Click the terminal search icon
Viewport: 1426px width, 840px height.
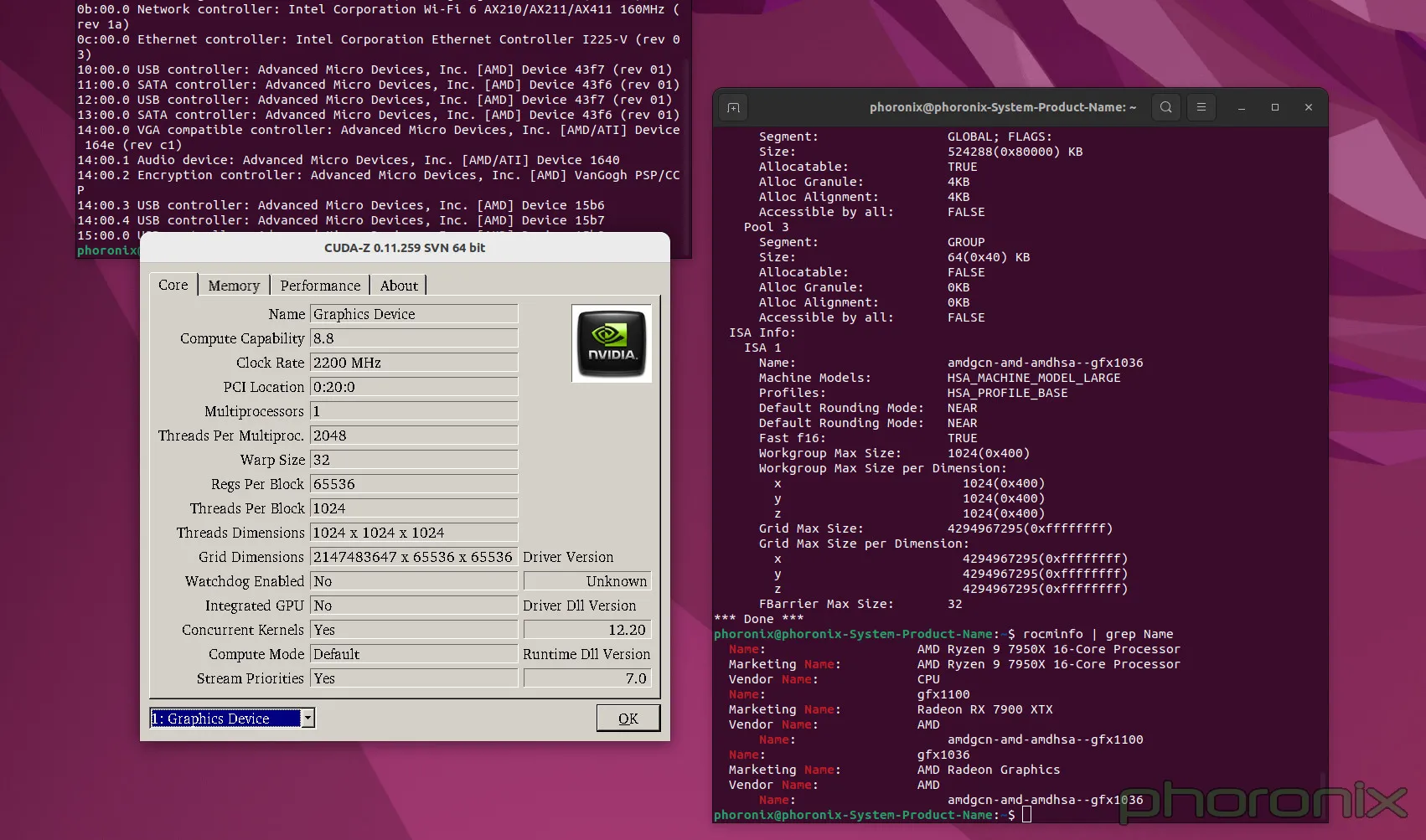tap(1165, 107)
